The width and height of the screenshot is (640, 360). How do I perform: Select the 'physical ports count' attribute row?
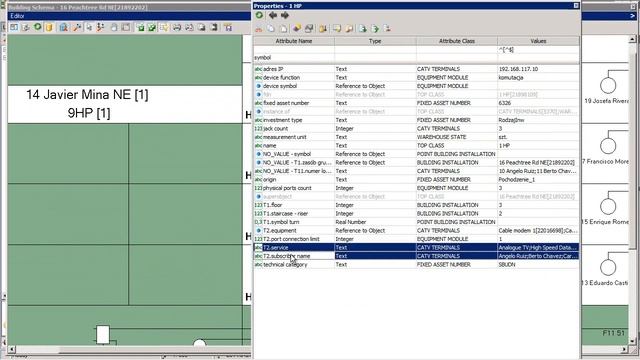416,188
